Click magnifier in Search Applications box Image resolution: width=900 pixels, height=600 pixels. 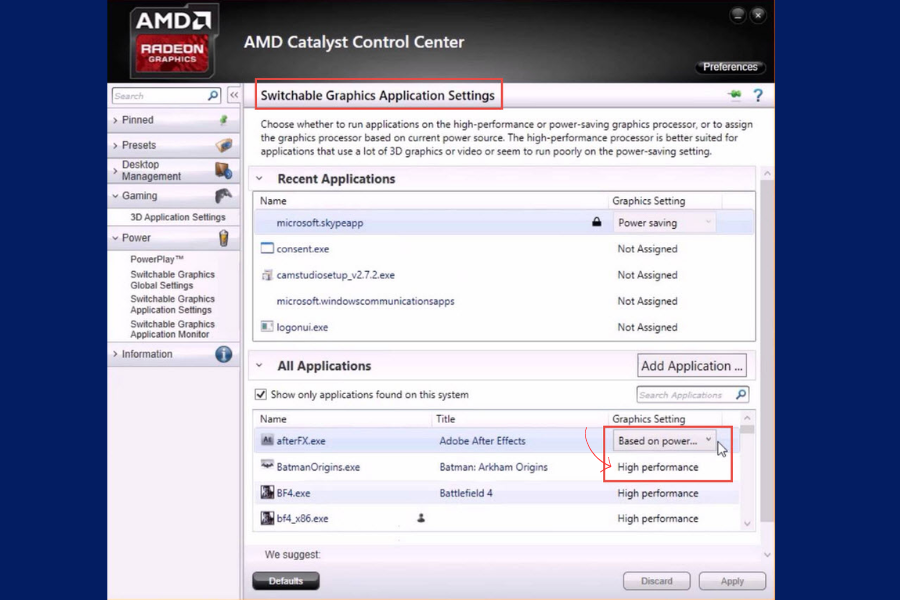(x=741, y=395)
